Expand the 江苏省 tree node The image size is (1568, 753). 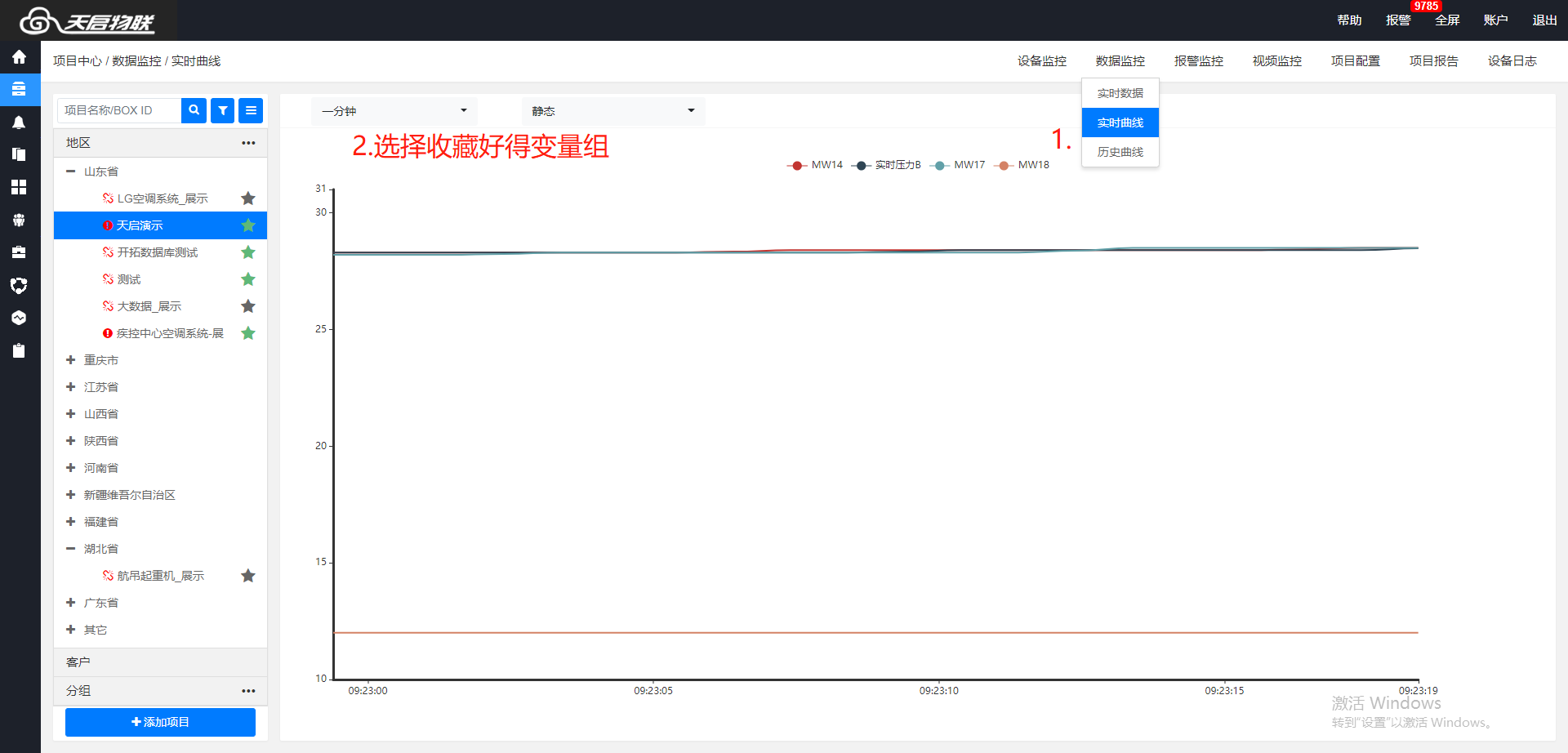click(x=71, y=387)
